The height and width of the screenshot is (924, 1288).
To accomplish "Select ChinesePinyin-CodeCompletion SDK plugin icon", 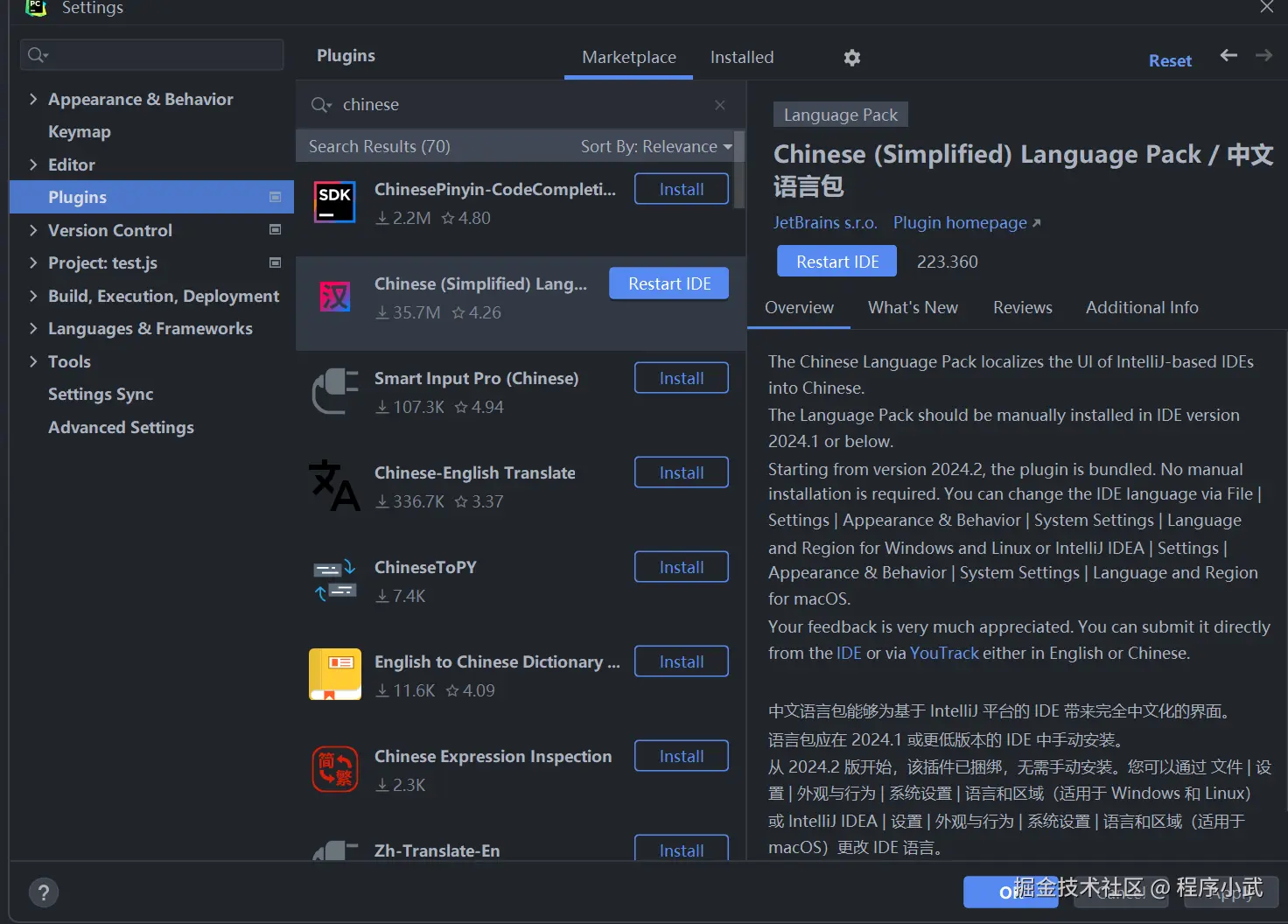I will tap(335, 201).
